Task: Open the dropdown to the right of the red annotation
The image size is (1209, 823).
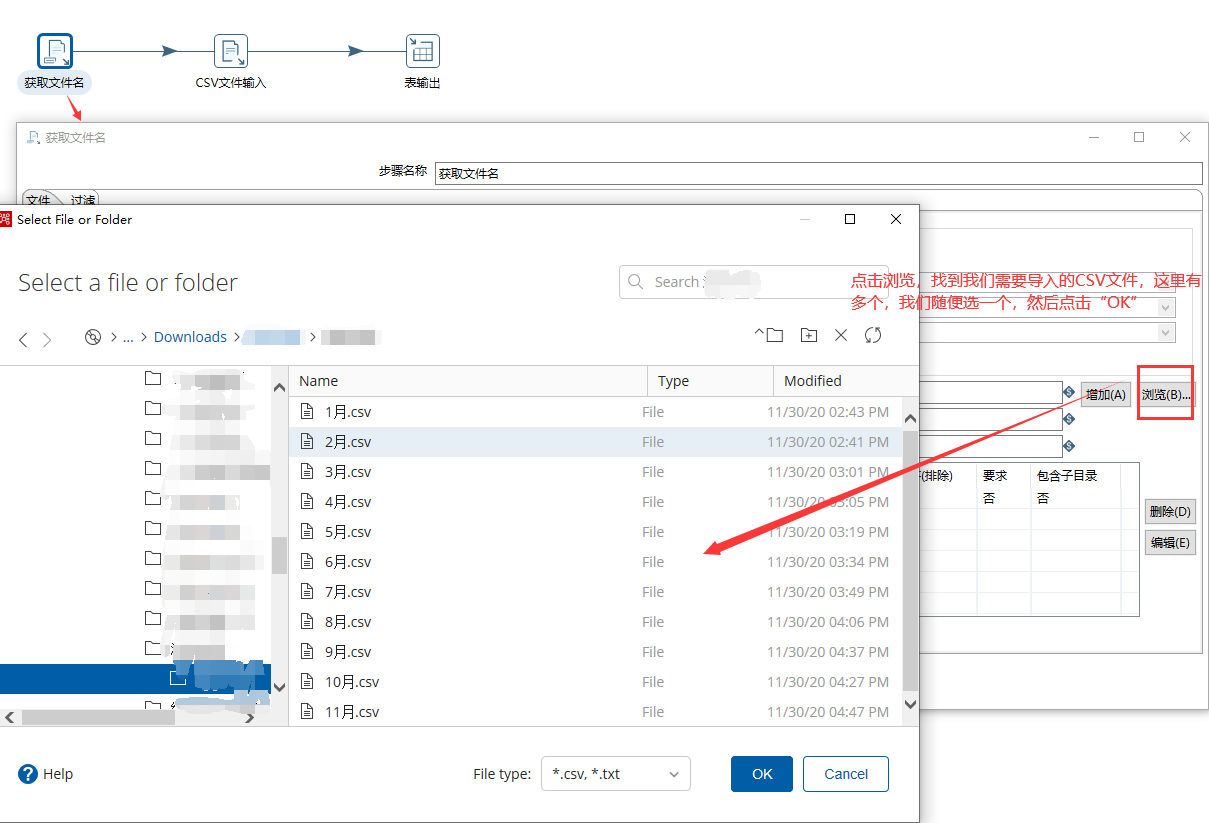Action: pyautogui.click(x=1168, y=305)
